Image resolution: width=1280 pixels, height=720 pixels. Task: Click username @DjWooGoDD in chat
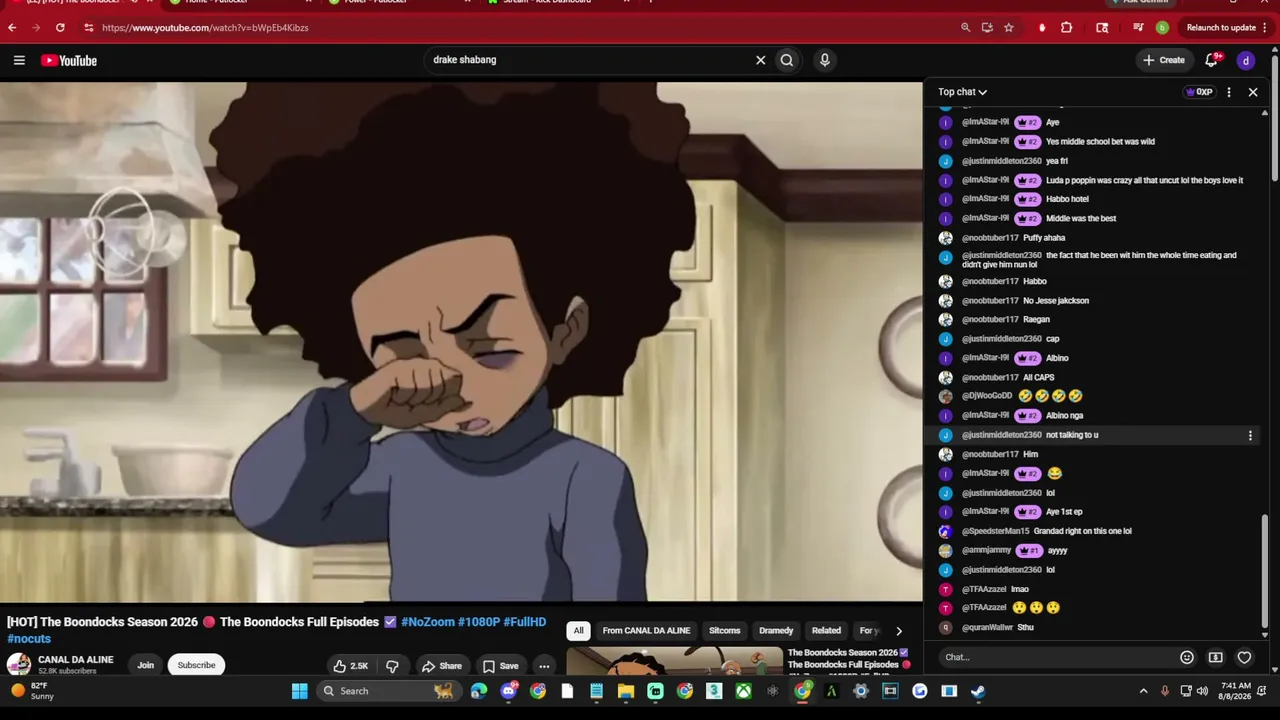(x=987, y=396)
